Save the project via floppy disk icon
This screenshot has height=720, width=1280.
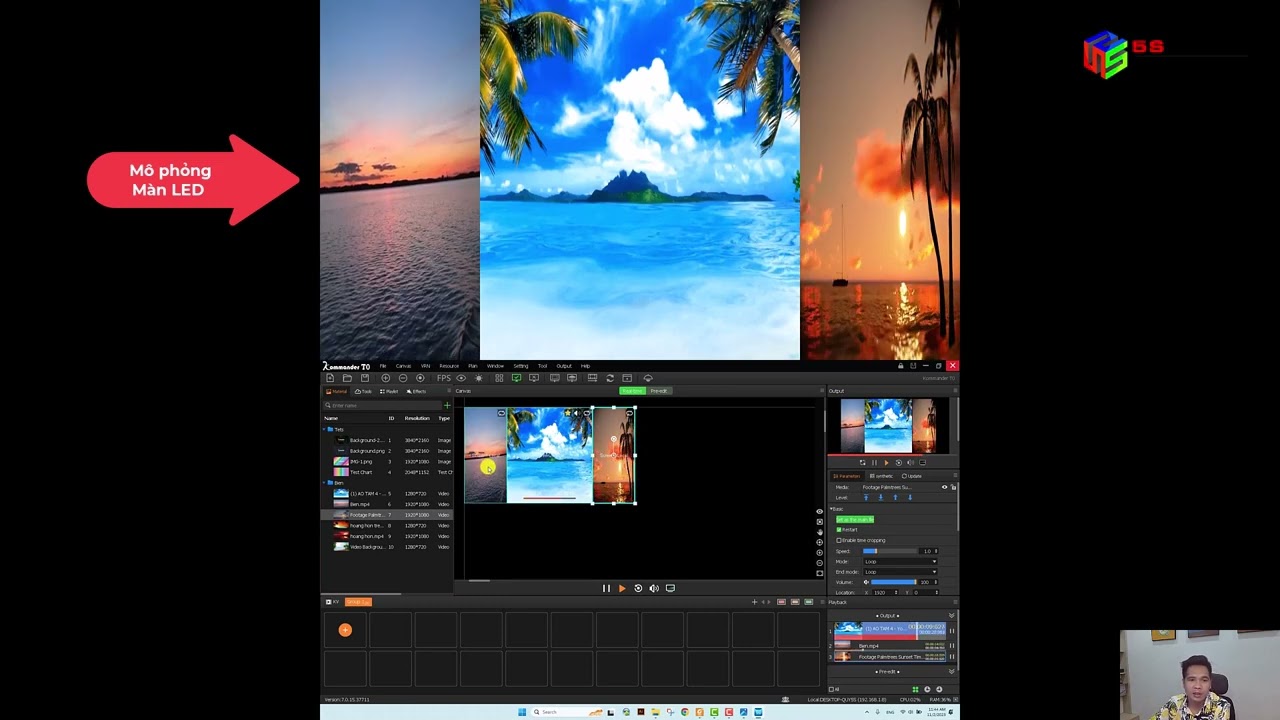pyautogui.click(x=365, y=378)
